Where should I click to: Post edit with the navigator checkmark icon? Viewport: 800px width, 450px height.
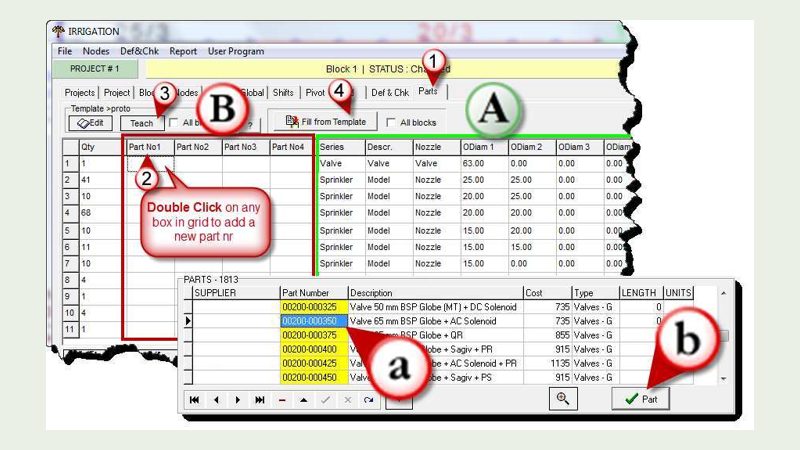coord(326,400)
